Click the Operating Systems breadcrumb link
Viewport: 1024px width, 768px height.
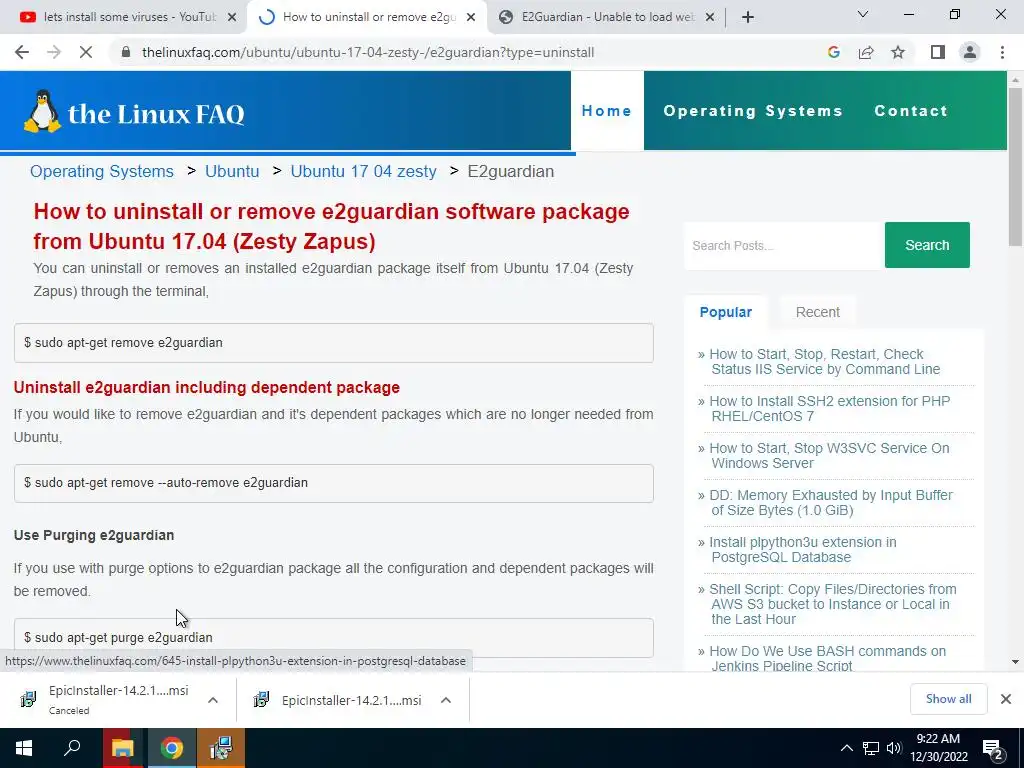coord(102,171)
